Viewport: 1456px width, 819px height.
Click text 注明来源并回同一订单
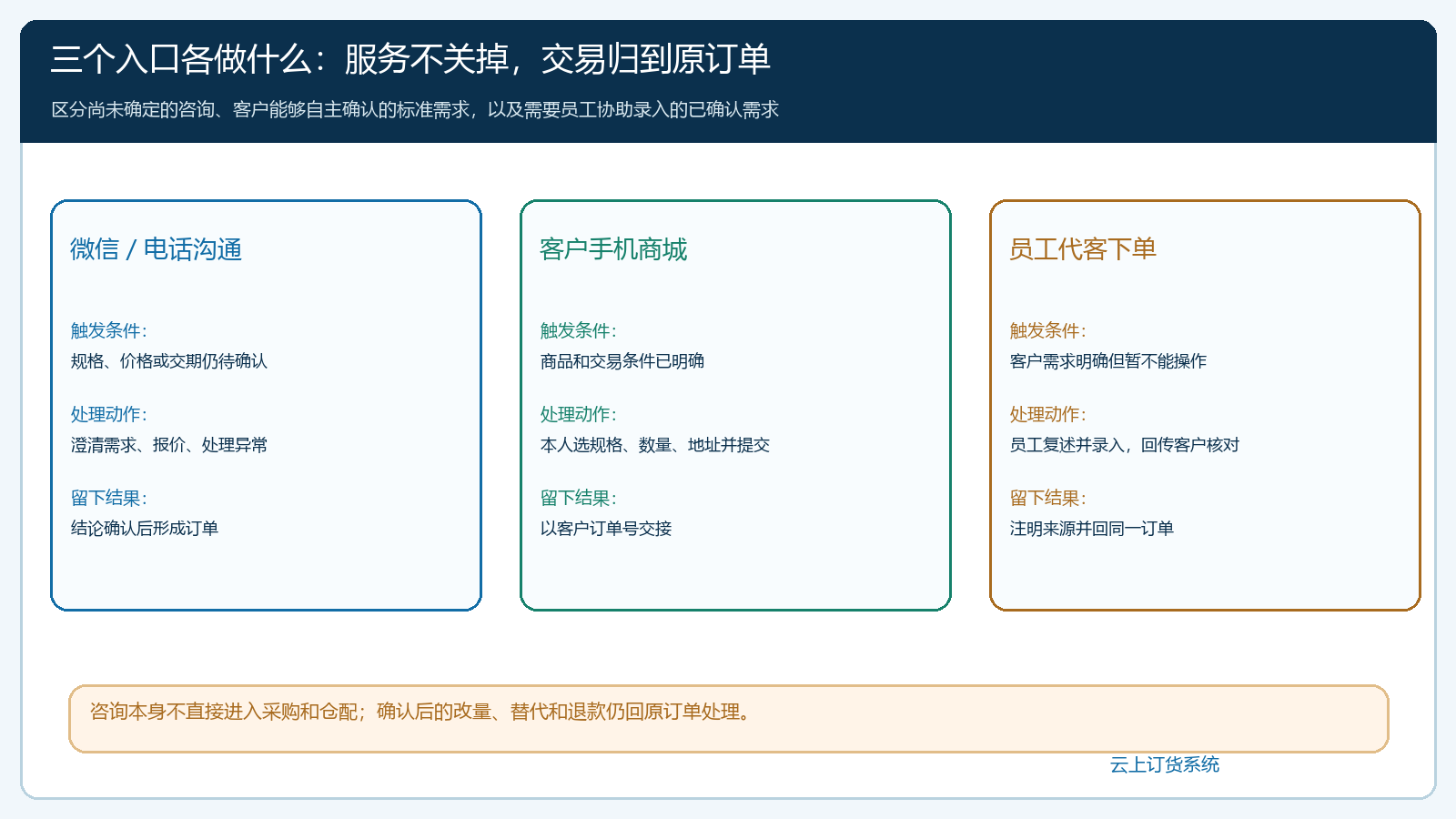[1092, 529]
